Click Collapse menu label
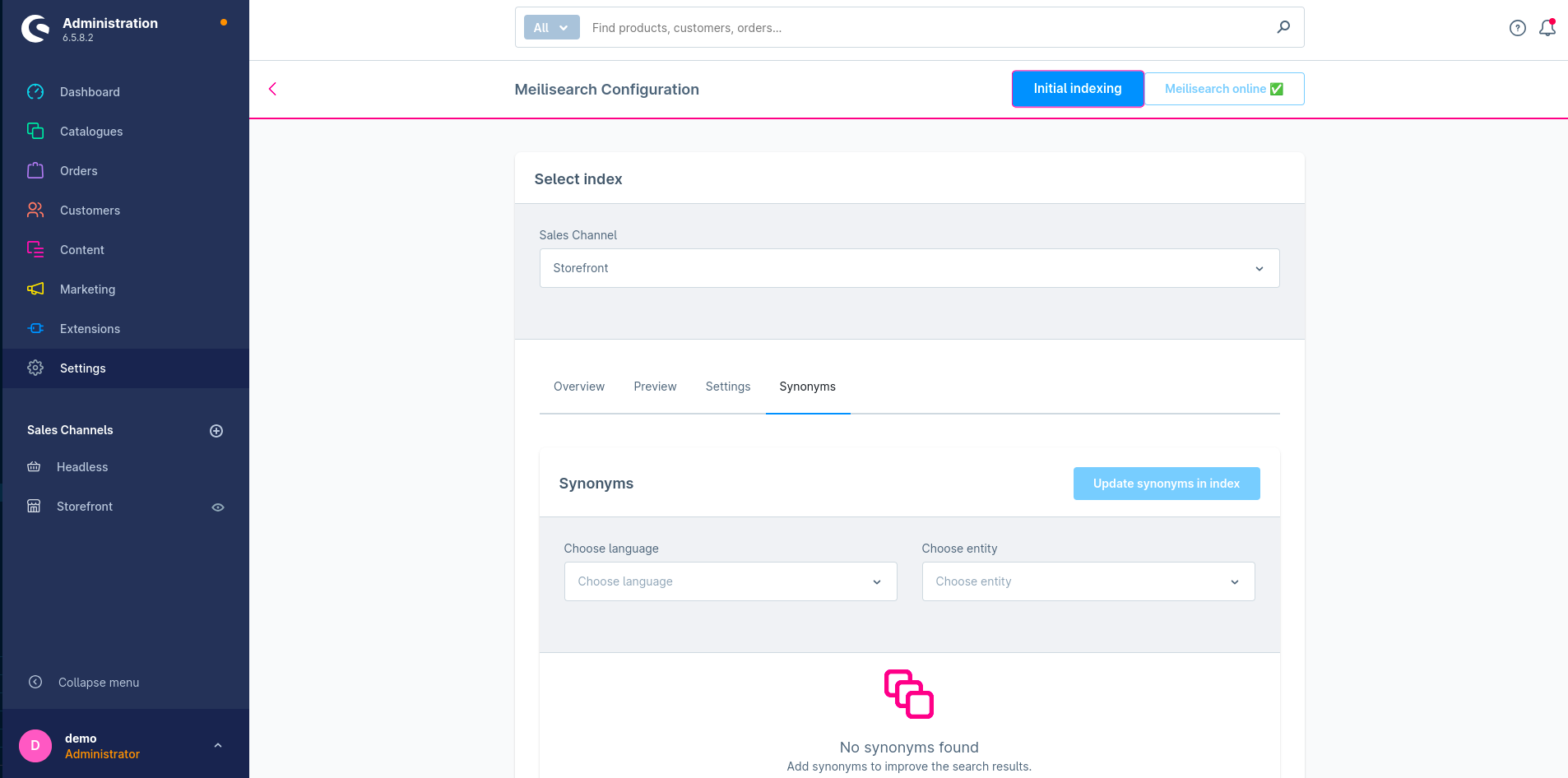Image resolution: width=1568 pixels, height=778 pixels. (99, 683)
